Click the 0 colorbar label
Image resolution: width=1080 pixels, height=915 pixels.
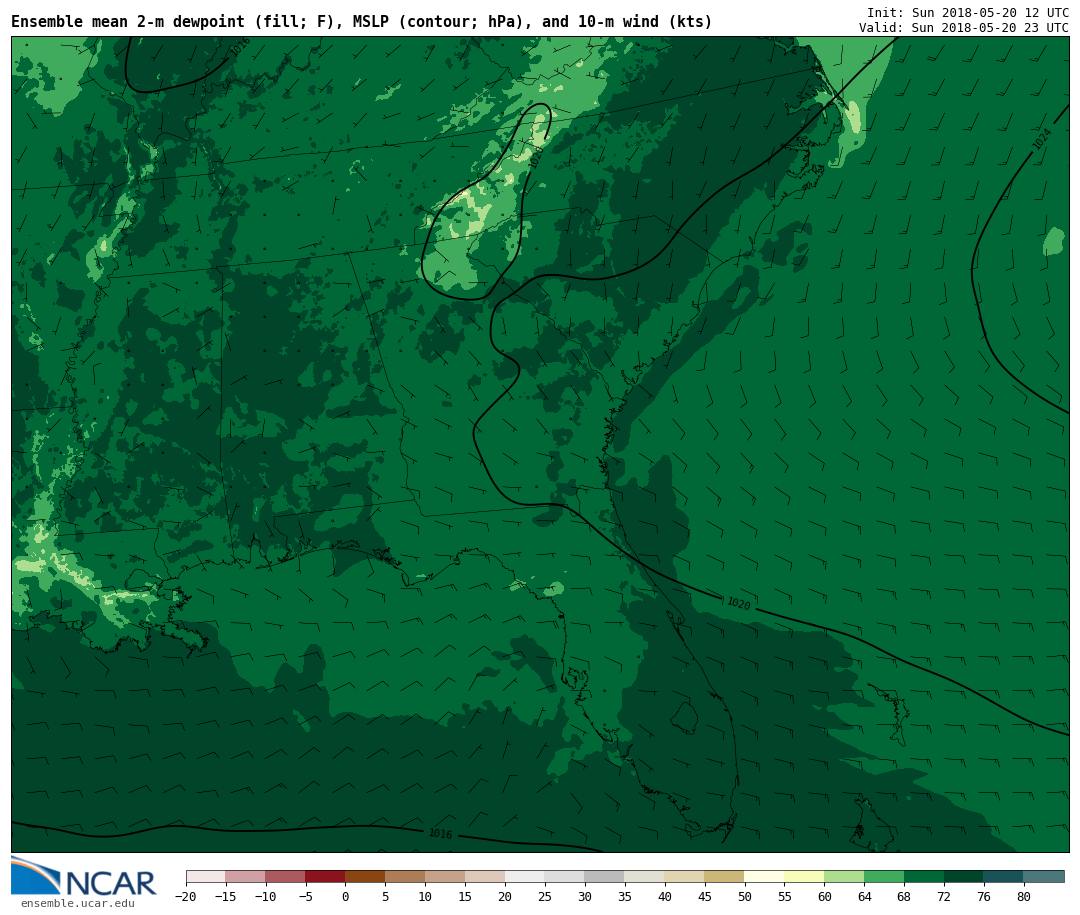(x=345, y=896)
